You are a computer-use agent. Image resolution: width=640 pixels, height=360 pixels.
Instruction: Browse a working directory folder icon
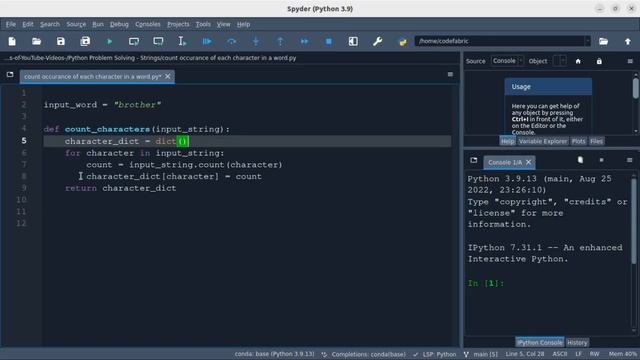(603, 41)
